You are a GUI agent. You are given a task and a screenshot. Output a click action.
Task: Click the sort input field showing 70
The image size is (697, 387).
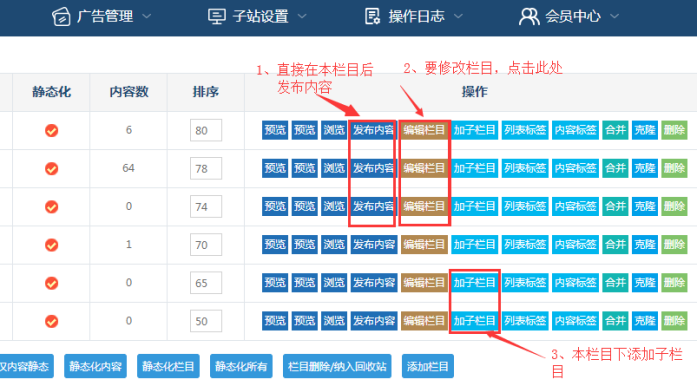pyautogui.click(x=206, y=245)
